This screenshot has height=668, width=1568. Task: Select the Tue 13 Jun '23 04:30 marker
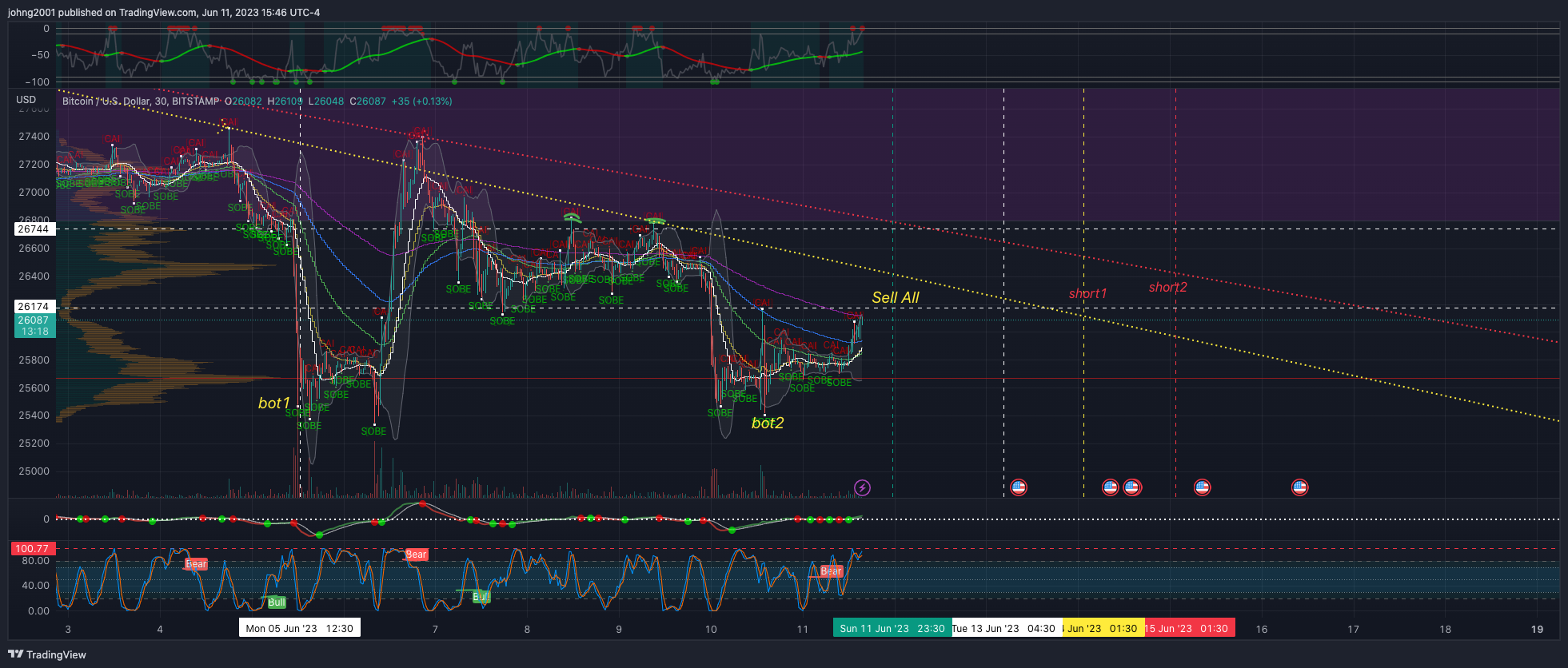coord(1006,628)
